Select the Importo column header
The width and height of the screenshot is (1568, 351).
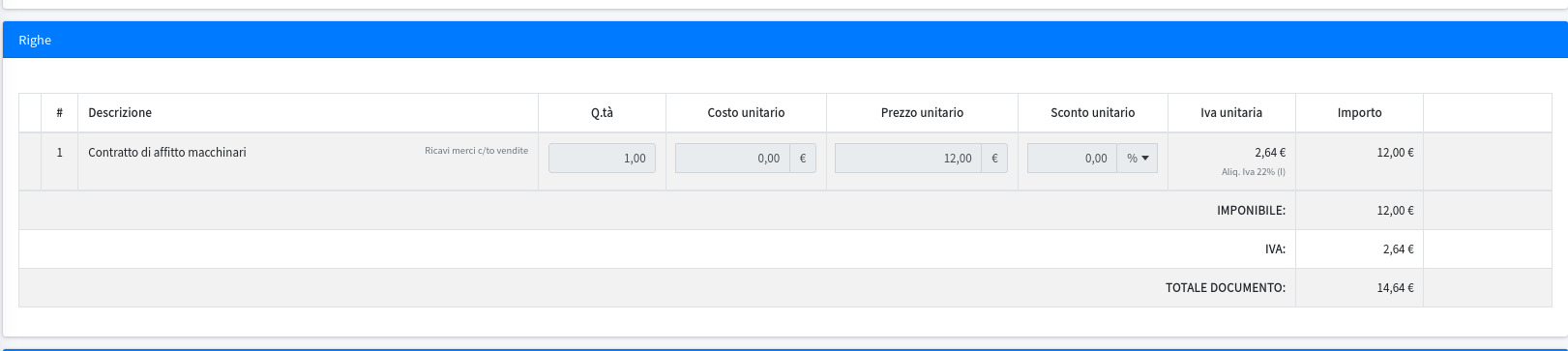tap(1359, 113)
